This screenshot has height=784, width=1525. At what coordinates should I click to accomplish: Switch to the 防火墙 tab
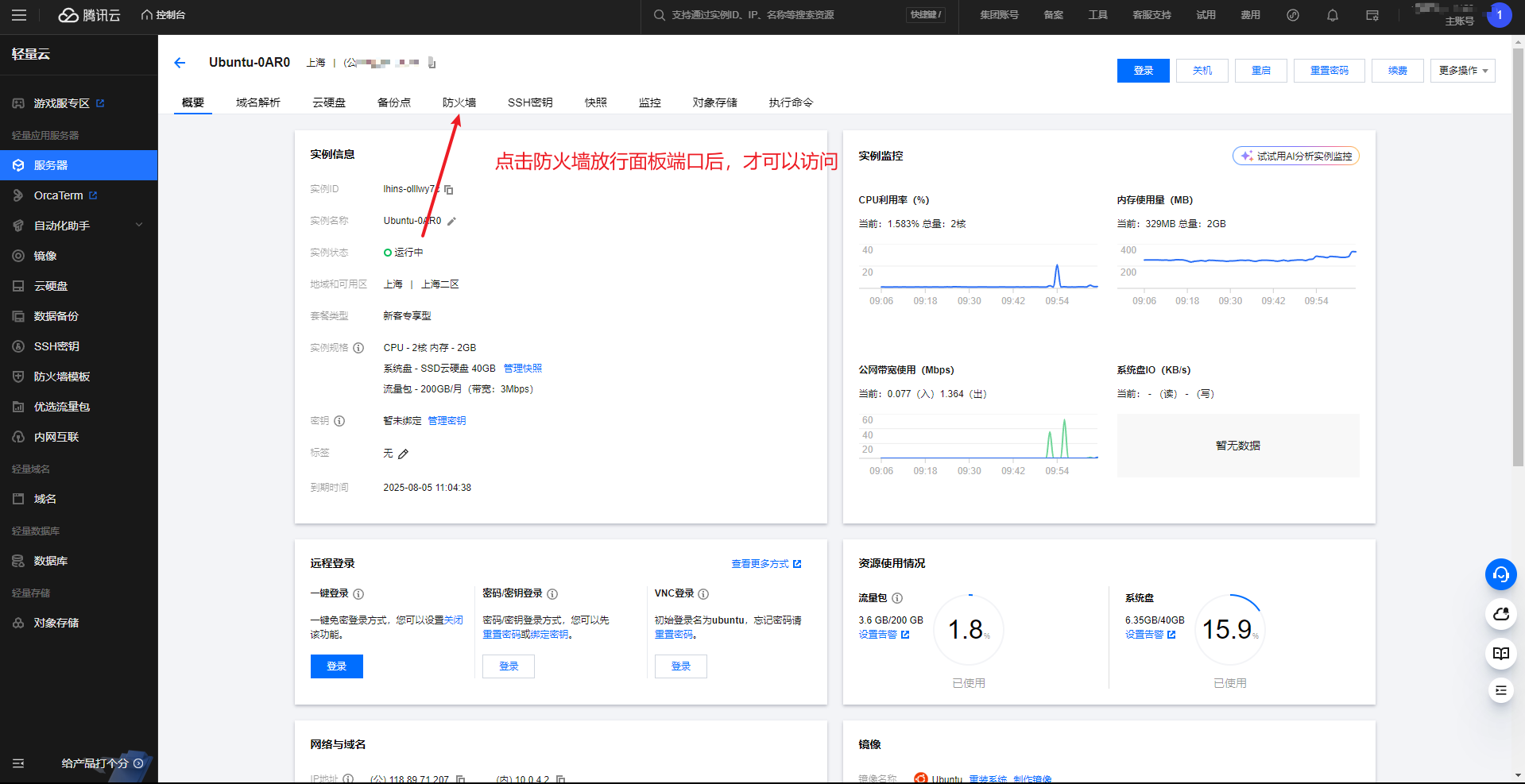pos(459,102)
